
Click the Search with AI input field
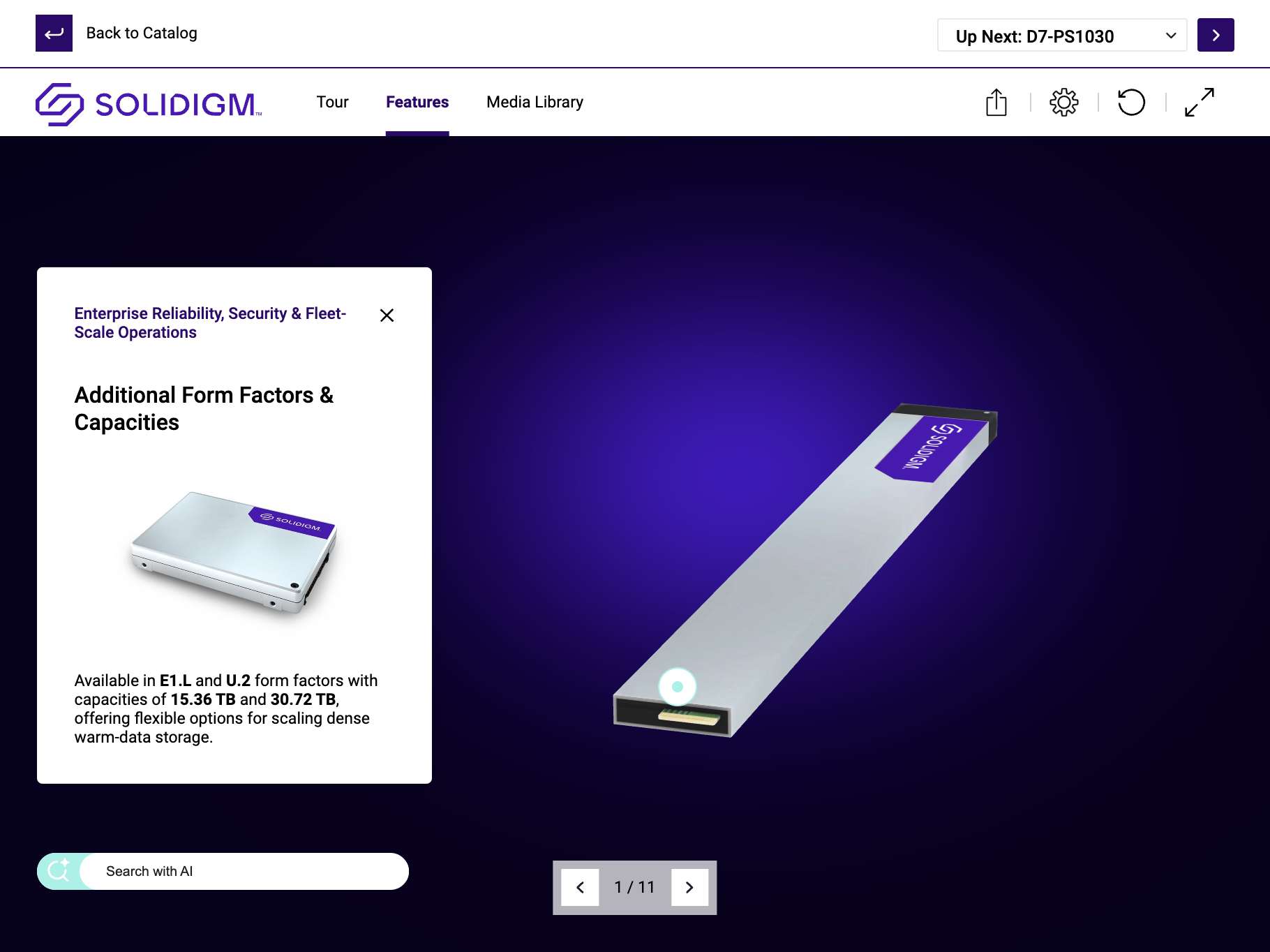(244, 871)
